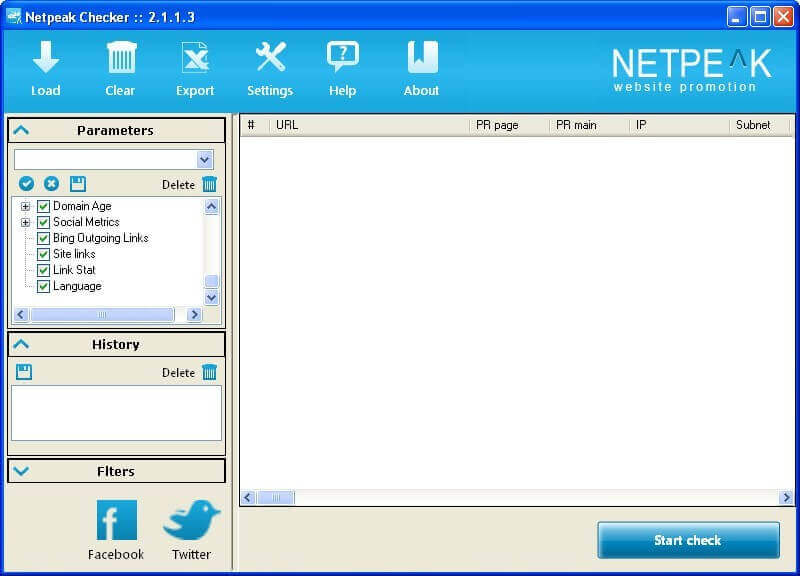The height and width of the screenshot is (576, 800).
Task: Click the Clear trash bin icon
Action: coord(121,57)
